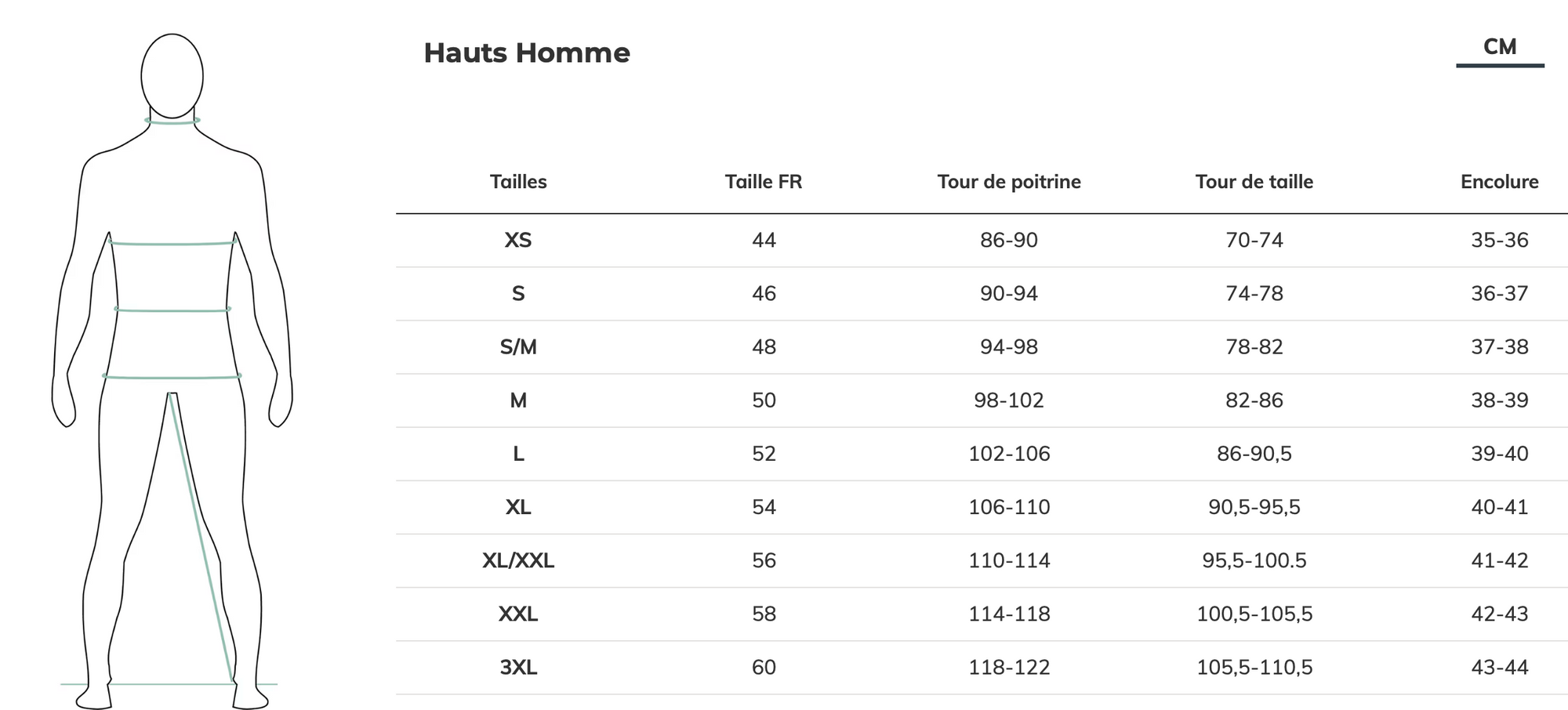Select the XS size row label
This screenshot has height=710, width=1568.
(x=518, y=240)
